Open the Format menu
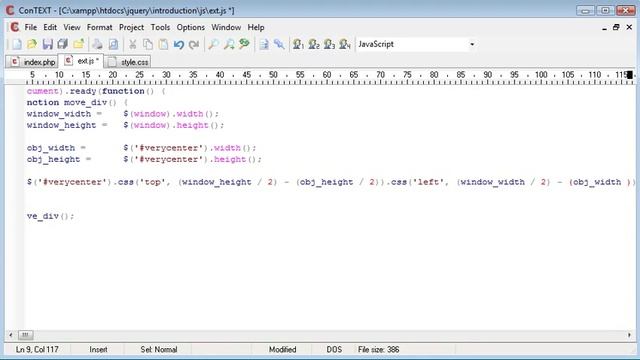 pos(100,27)
